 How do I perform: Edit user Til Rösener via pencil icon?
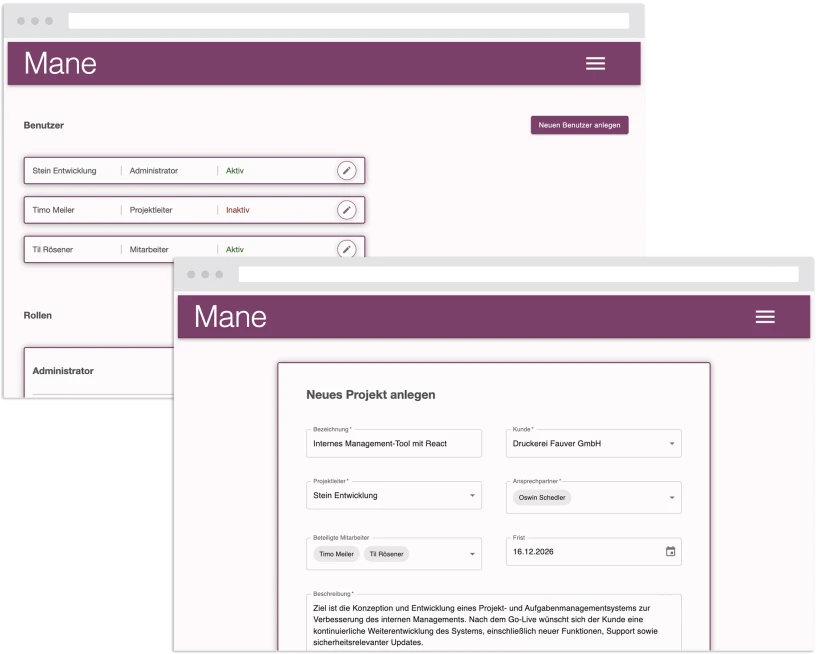click(x=346, y=249)
